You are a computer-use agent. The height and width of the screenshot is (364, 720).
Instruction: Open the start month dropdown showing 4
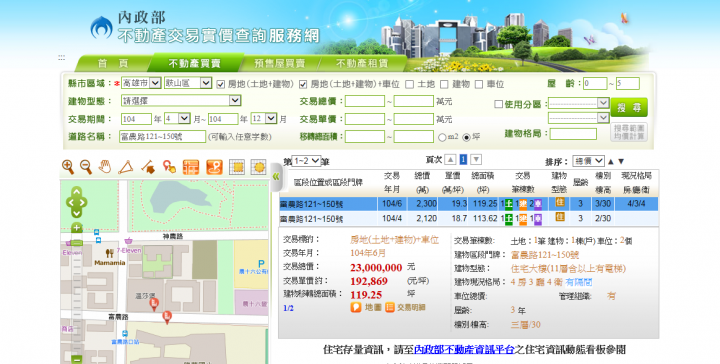click(x=177, y=119)
